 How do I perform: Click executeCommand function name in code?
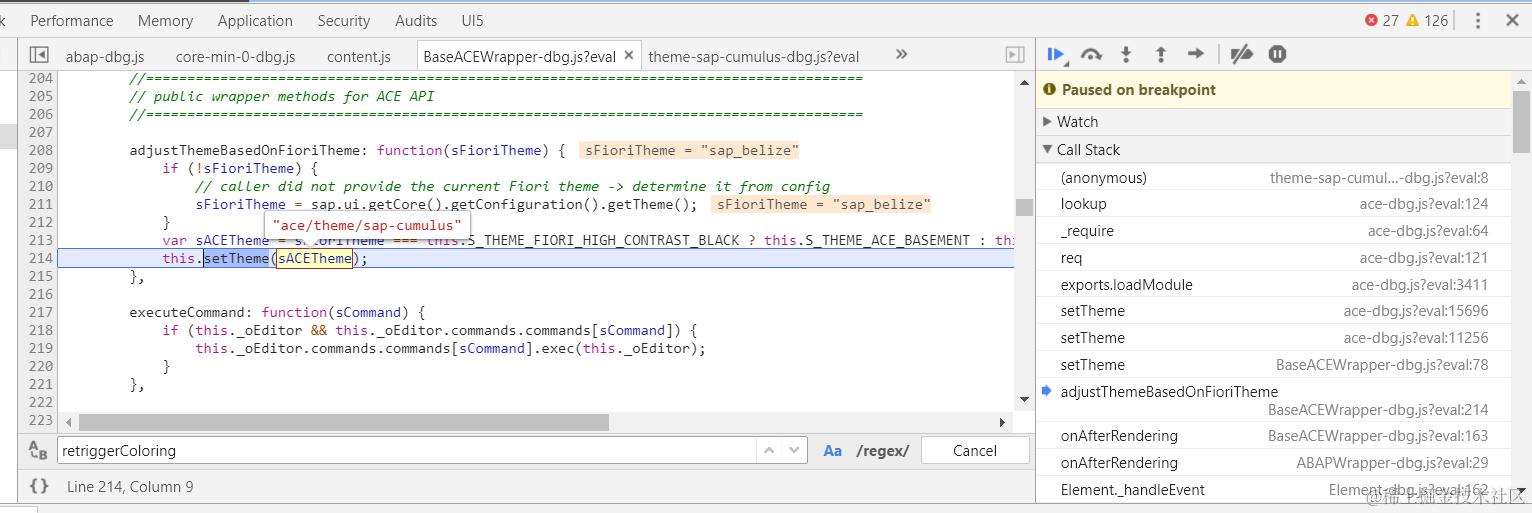click(187, 312)
